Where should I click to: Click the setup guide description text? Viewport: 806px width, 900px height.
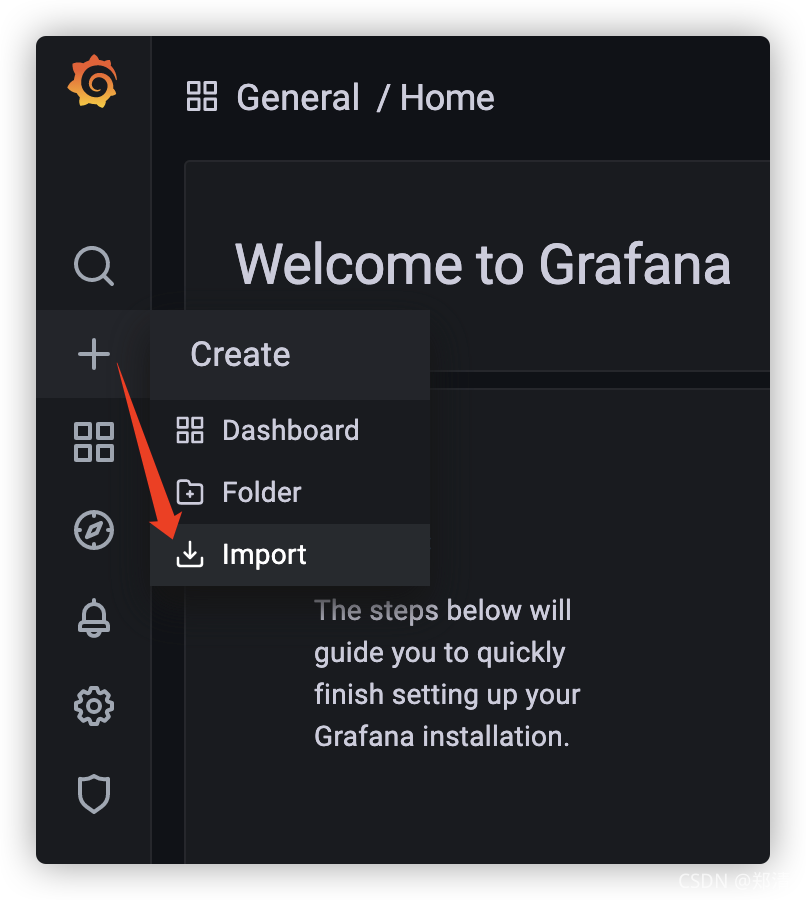pos(447,673)
